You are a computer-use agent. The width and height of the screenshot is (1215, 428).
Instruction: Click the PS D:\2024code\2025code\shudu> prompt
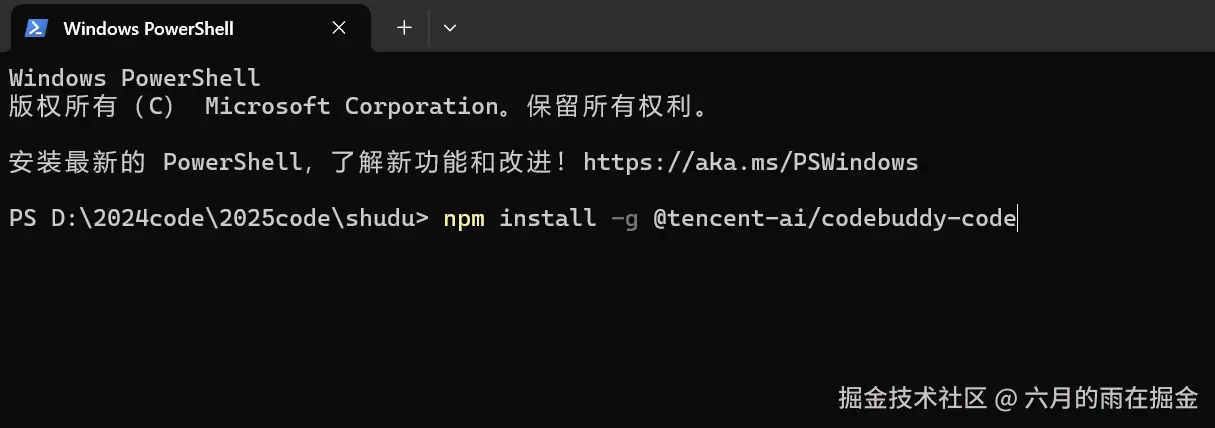pyautogui.click(x=218, y=217)
